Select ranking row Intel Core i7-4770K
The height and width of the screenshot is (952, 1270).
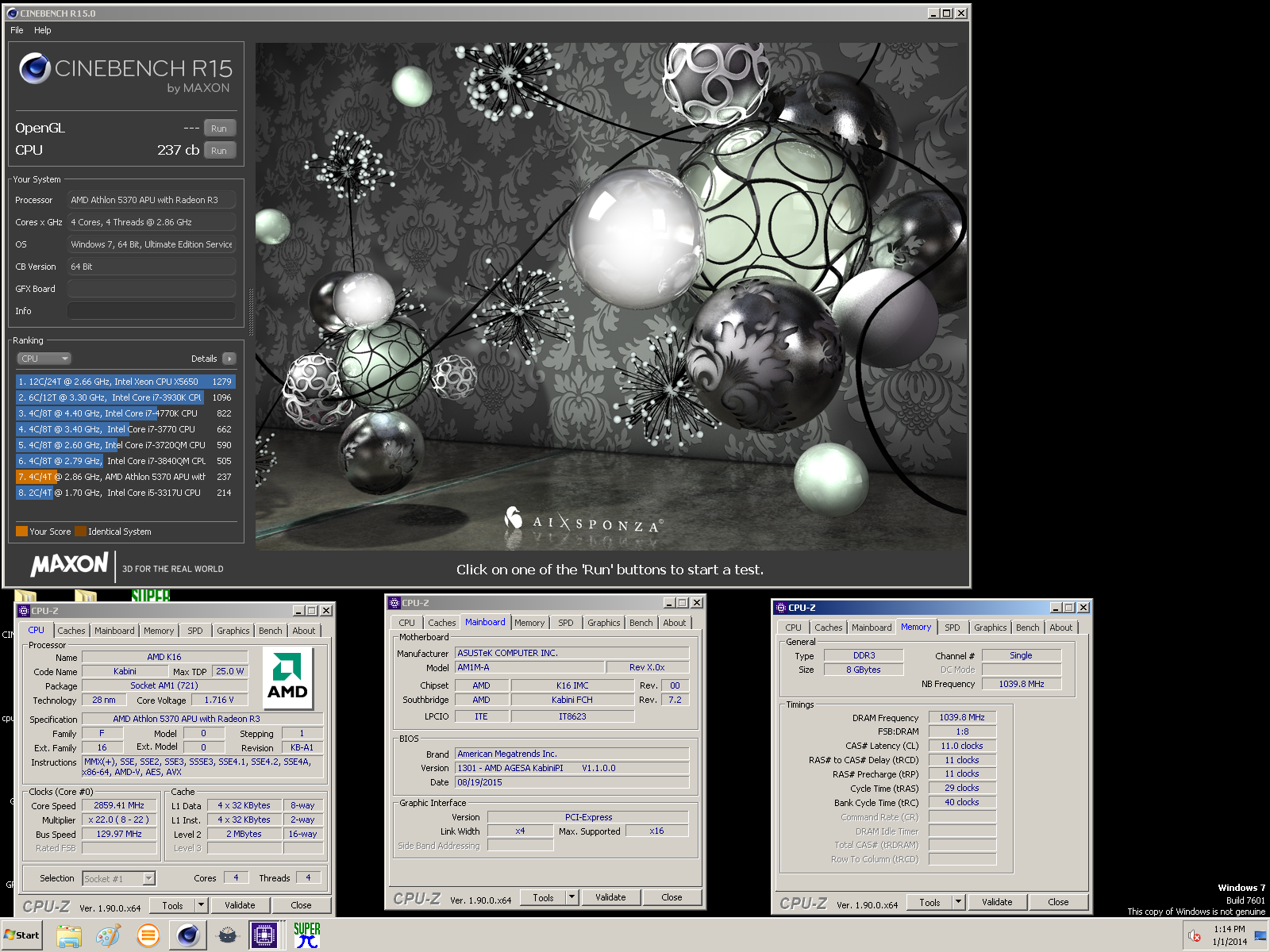click(x=125, y=413)
